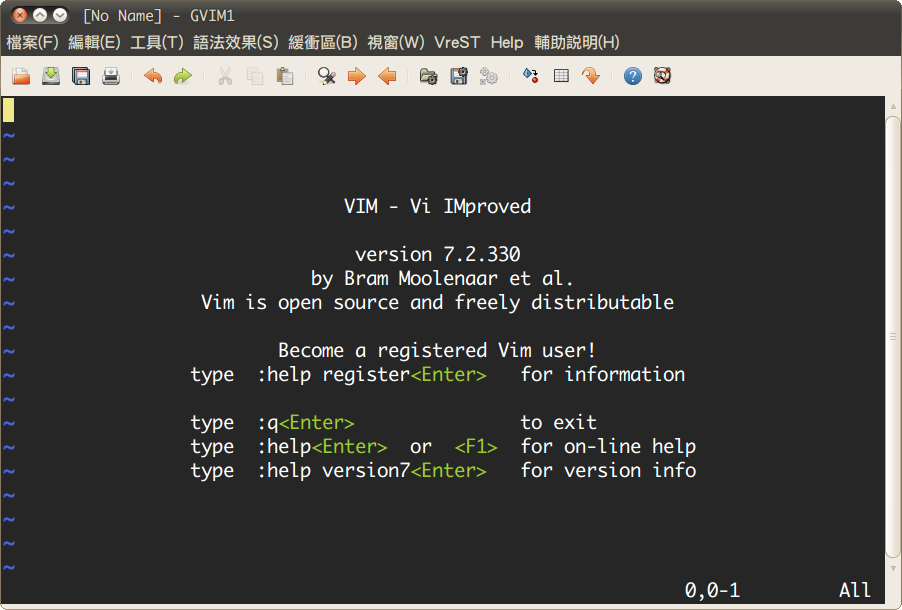Click the Jump to tag arrow icon
This screenshot has width=902, height=610.
[591, 76]
